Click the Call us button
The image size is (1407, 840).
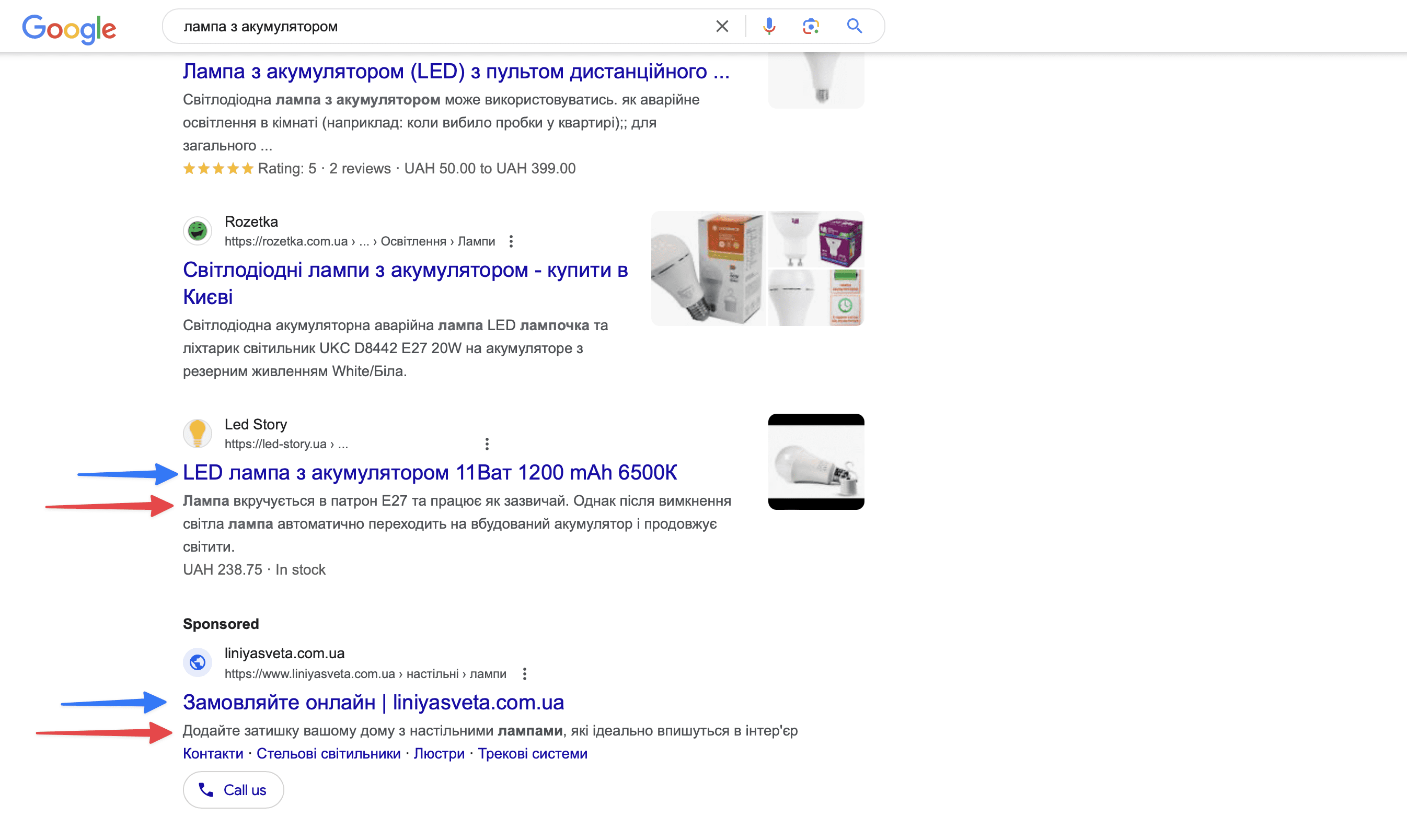(233, 790)
